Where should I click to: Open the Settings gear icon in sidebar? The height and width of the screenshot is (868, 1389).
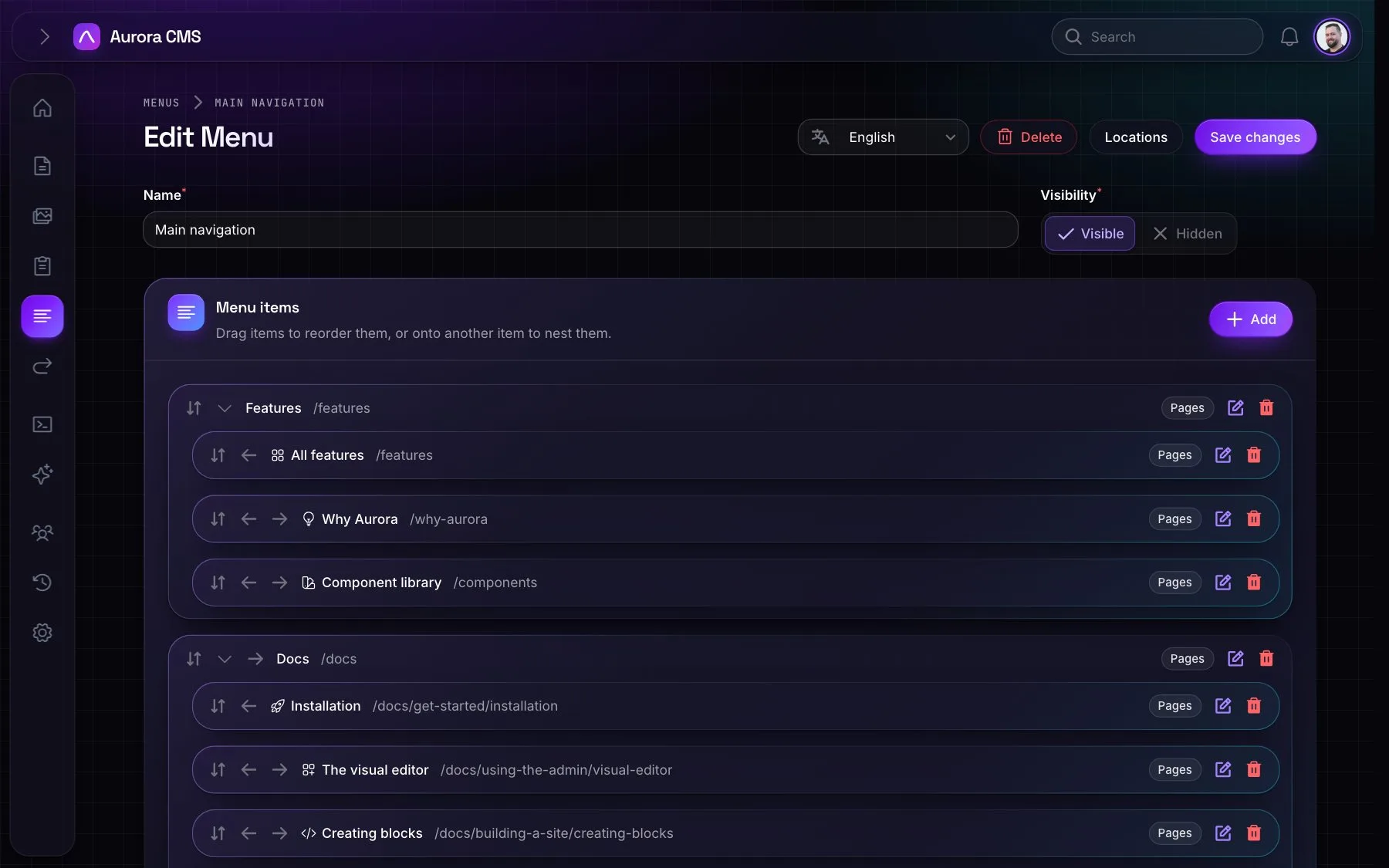(42, 633)
